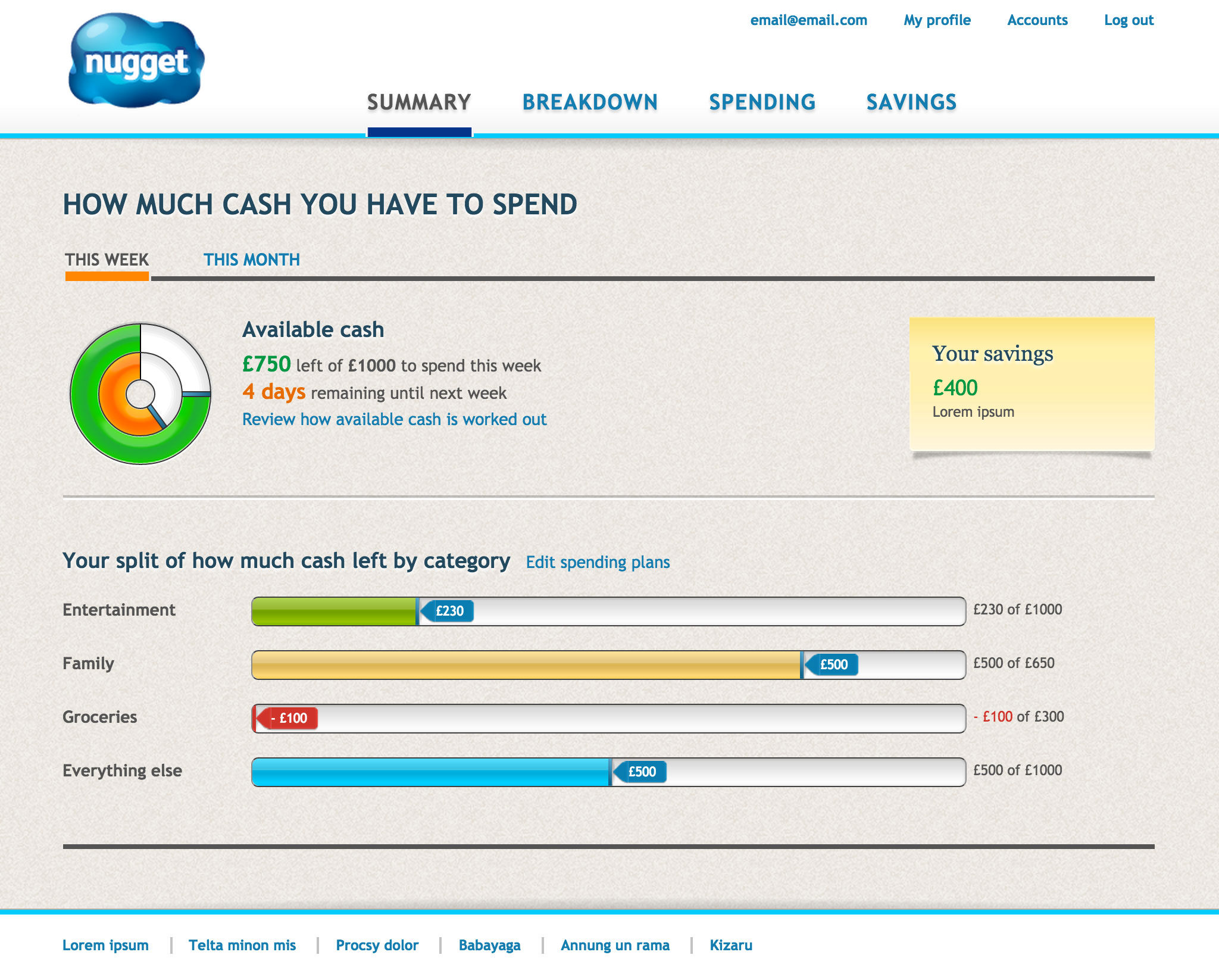Click Procsy dolor in the footer
This screenshot has width=1219, height=980.
coord(377,945)
